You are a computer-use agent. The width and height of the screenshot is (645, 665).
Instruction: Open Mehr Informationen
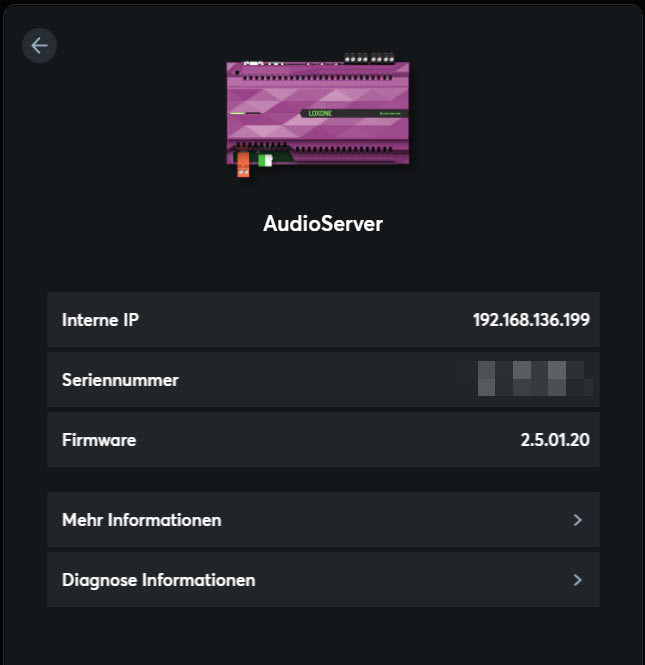click(x=142, y=520)
